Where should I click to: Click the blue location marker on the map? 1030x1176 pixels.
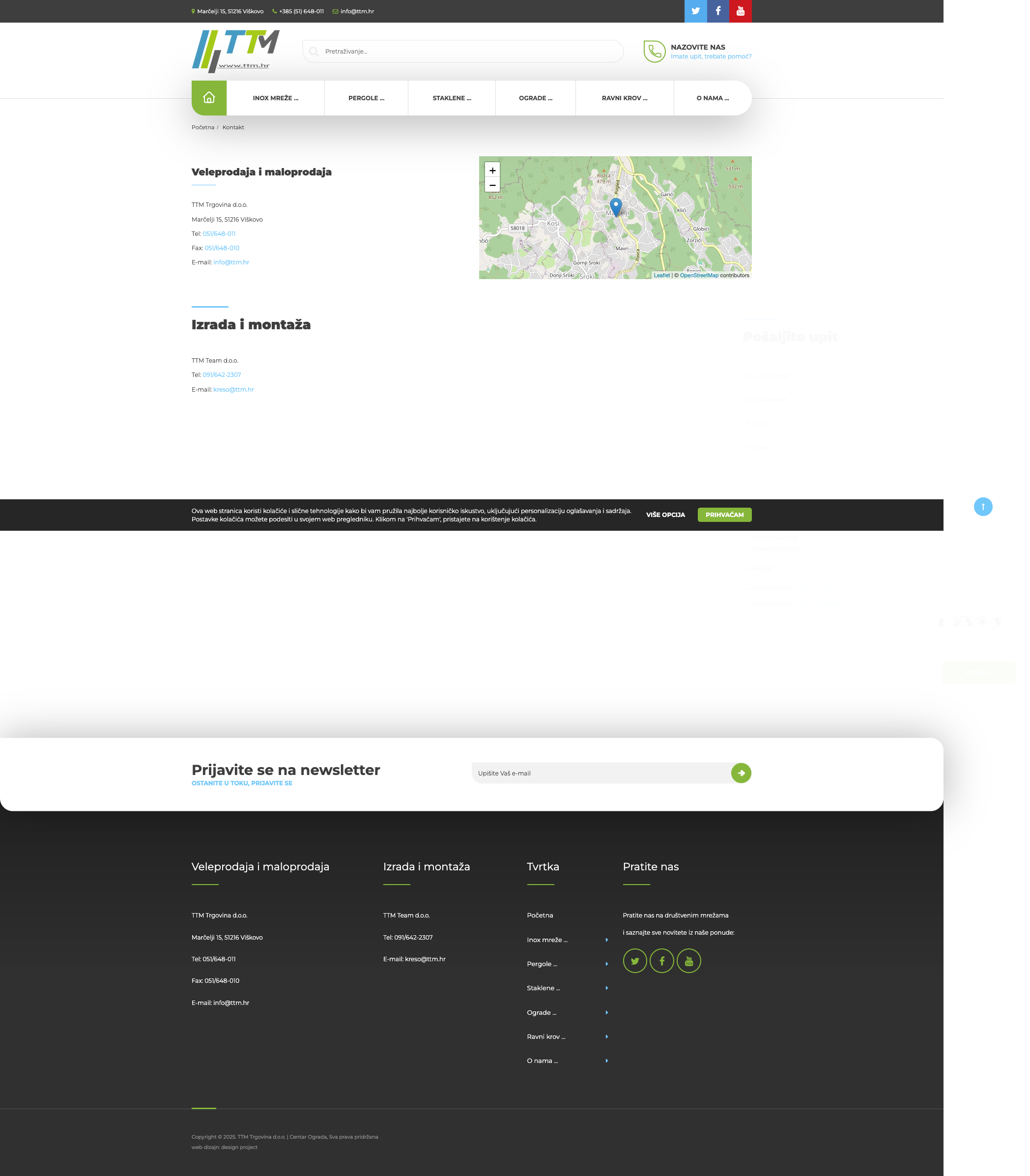click(x=616, y=206)
